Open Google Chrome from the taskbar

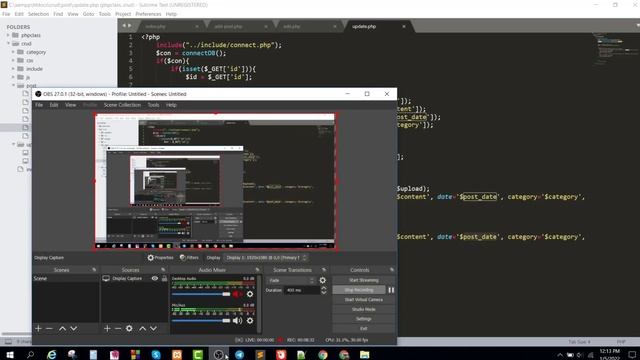tap(323, 354)
